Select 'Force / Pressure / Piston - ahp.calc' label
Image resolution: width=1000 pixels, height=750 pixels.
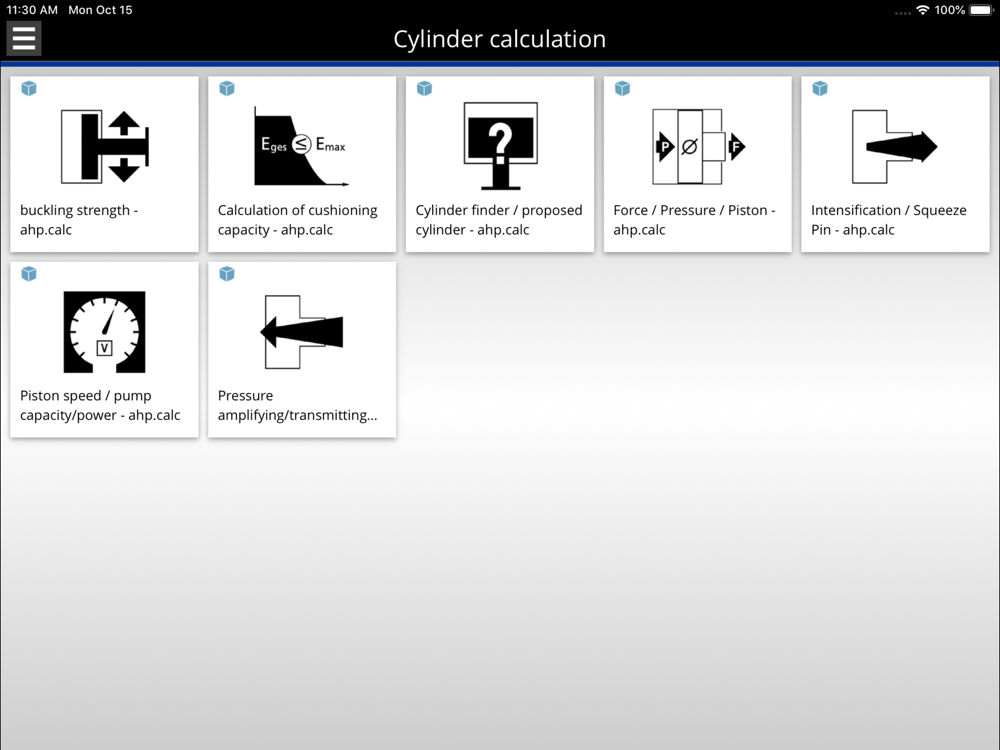[x=695, y=219]
